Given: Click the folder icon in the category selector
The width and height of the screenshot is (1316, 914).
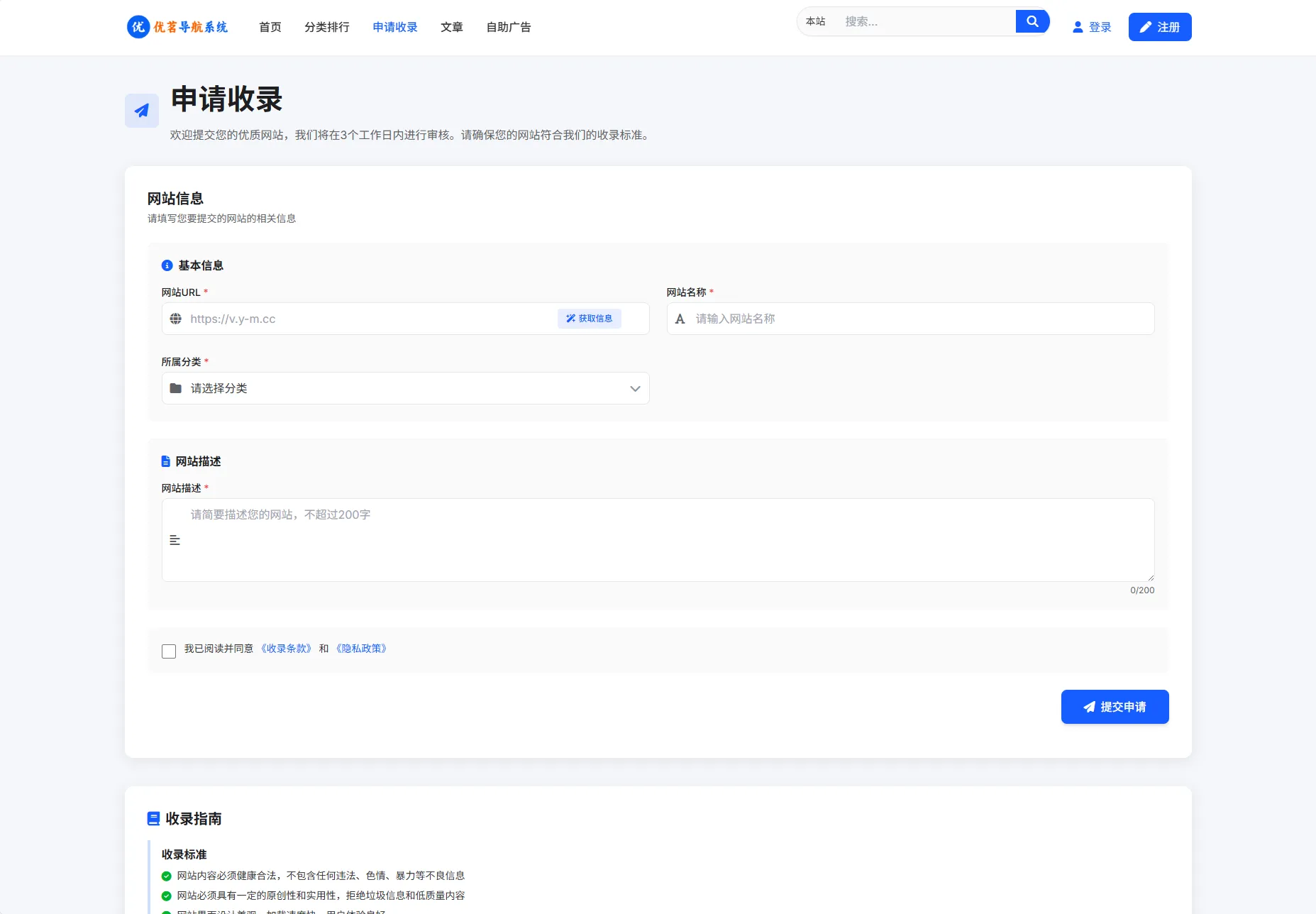Looking at the screenshot, I should (x=176, y=388).
